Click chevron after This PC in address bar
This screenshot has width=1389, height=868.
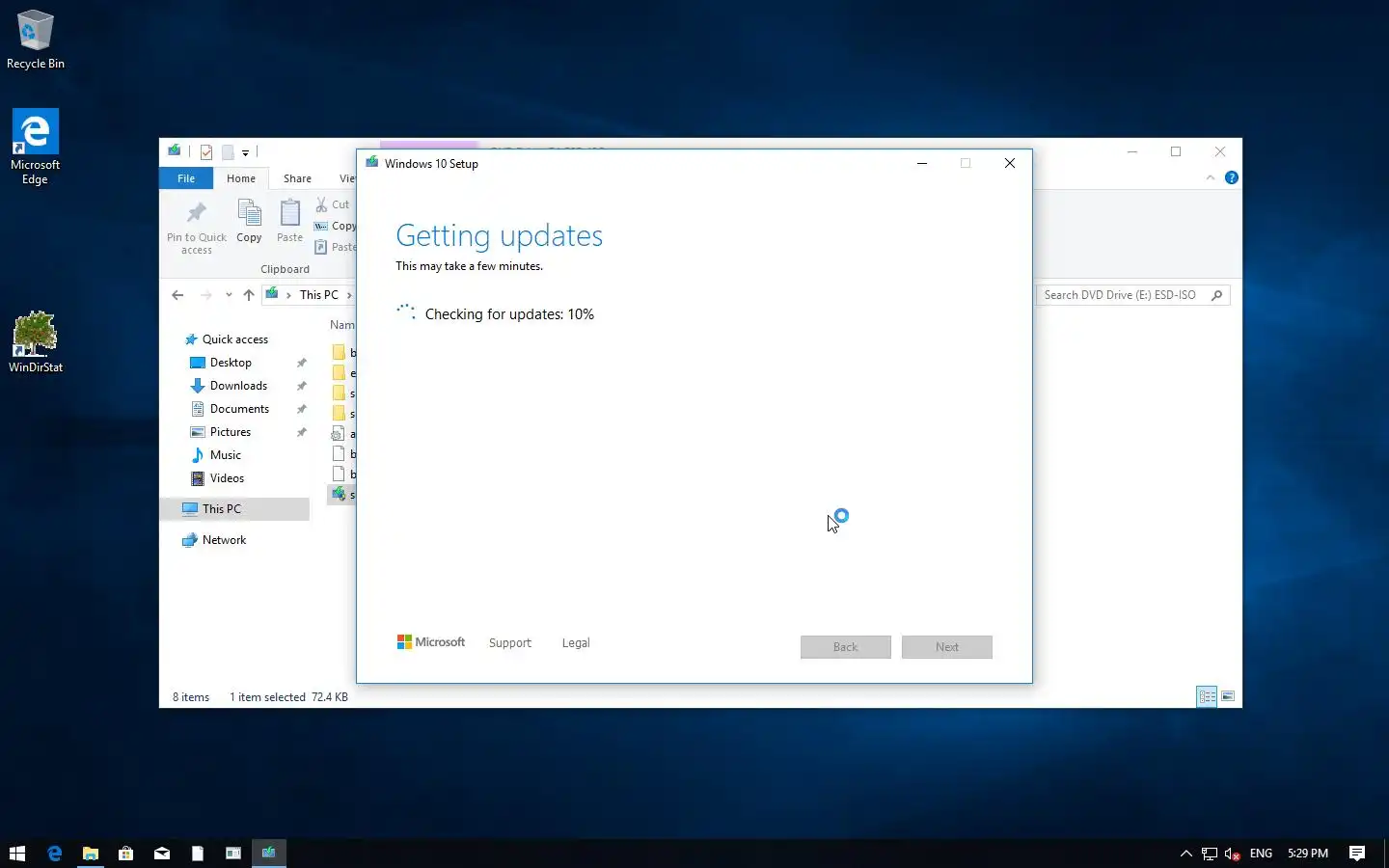pos(349,295)
